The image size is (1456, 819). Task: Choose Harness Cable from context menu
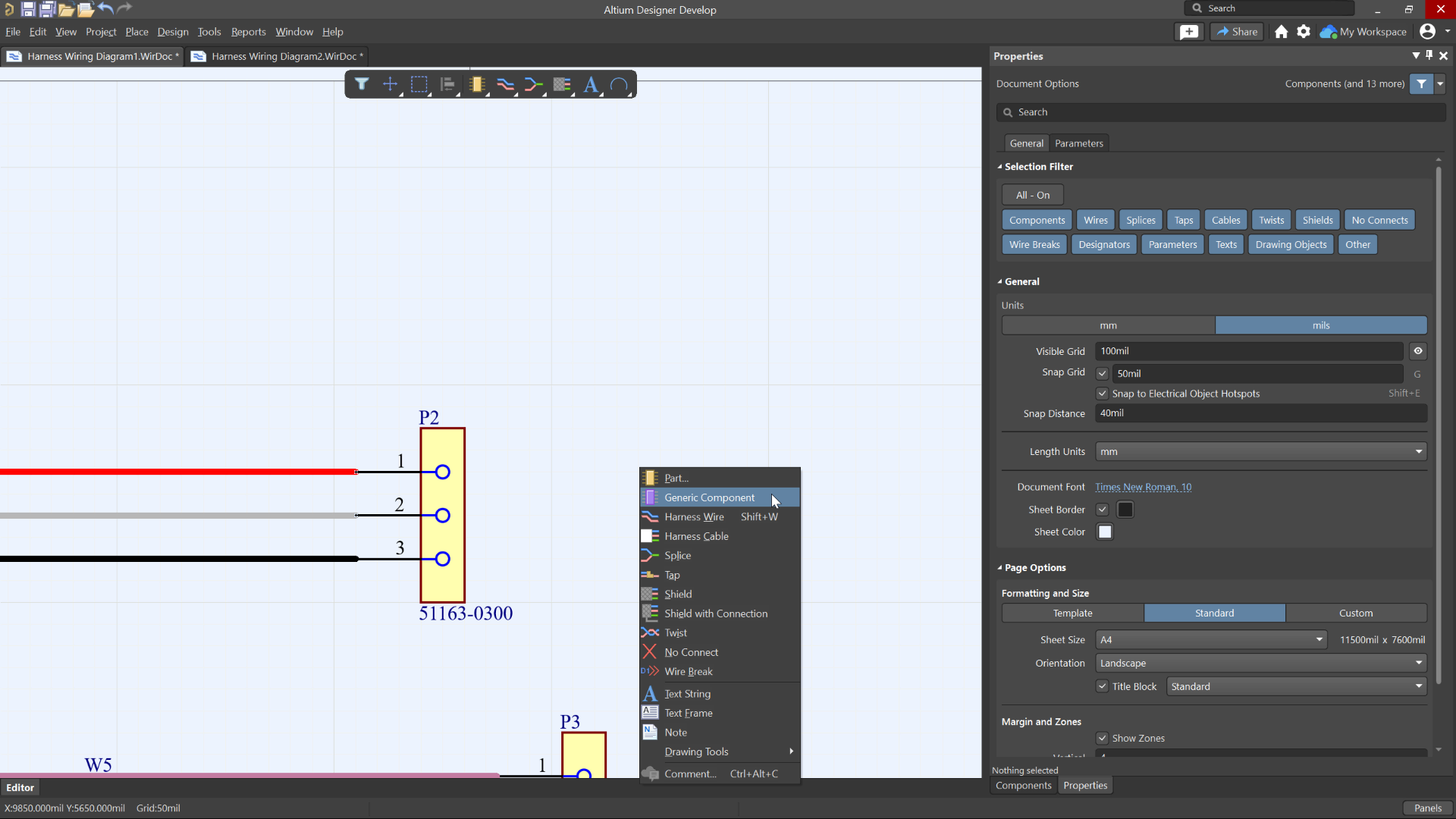click(x=720, y=536)
